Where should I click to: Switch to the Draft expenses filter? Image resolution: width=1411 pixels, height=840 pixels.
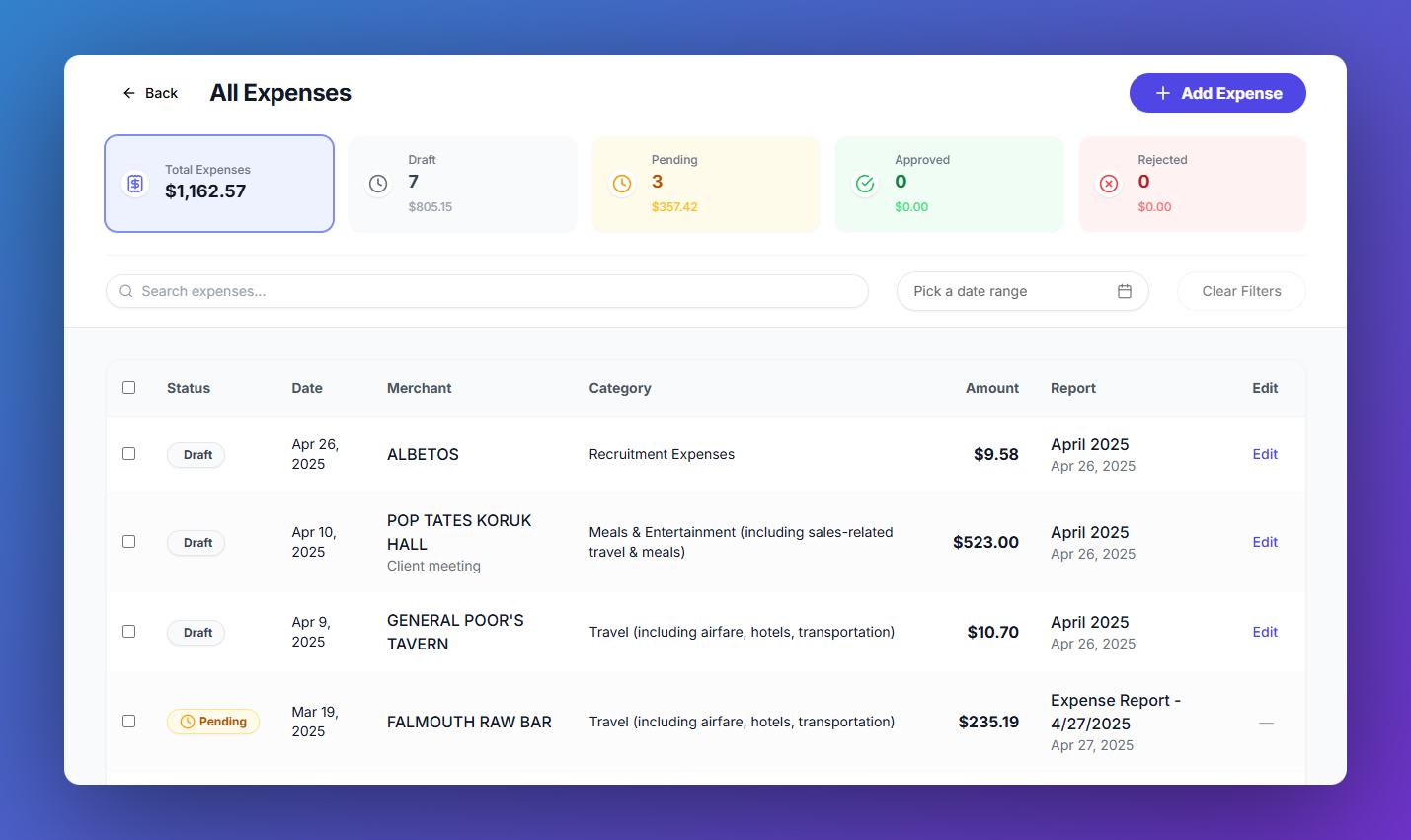[x=462, y=184]
